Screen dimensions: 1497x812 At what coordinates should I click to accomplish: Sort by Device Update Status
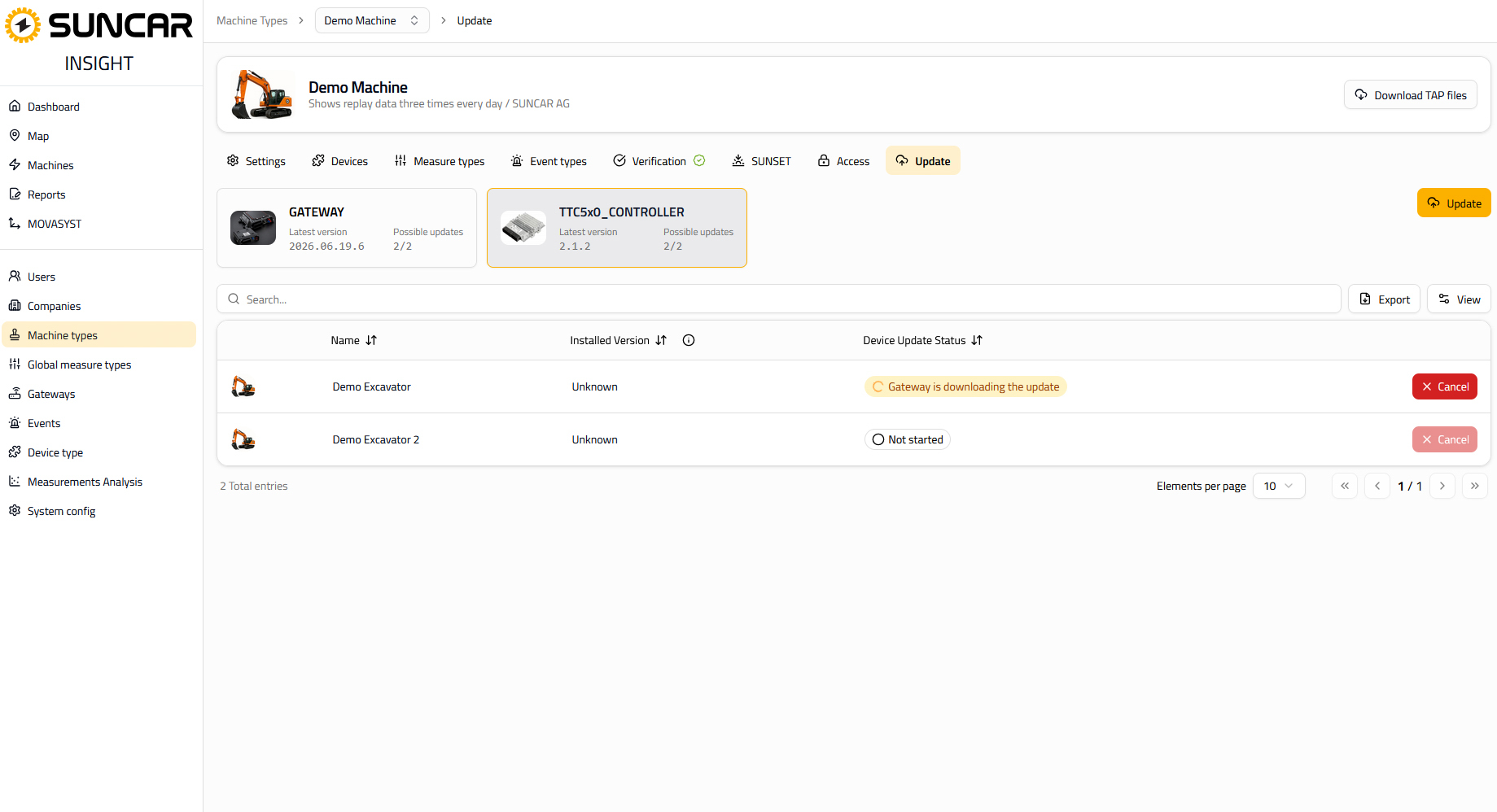coord(923,340)
